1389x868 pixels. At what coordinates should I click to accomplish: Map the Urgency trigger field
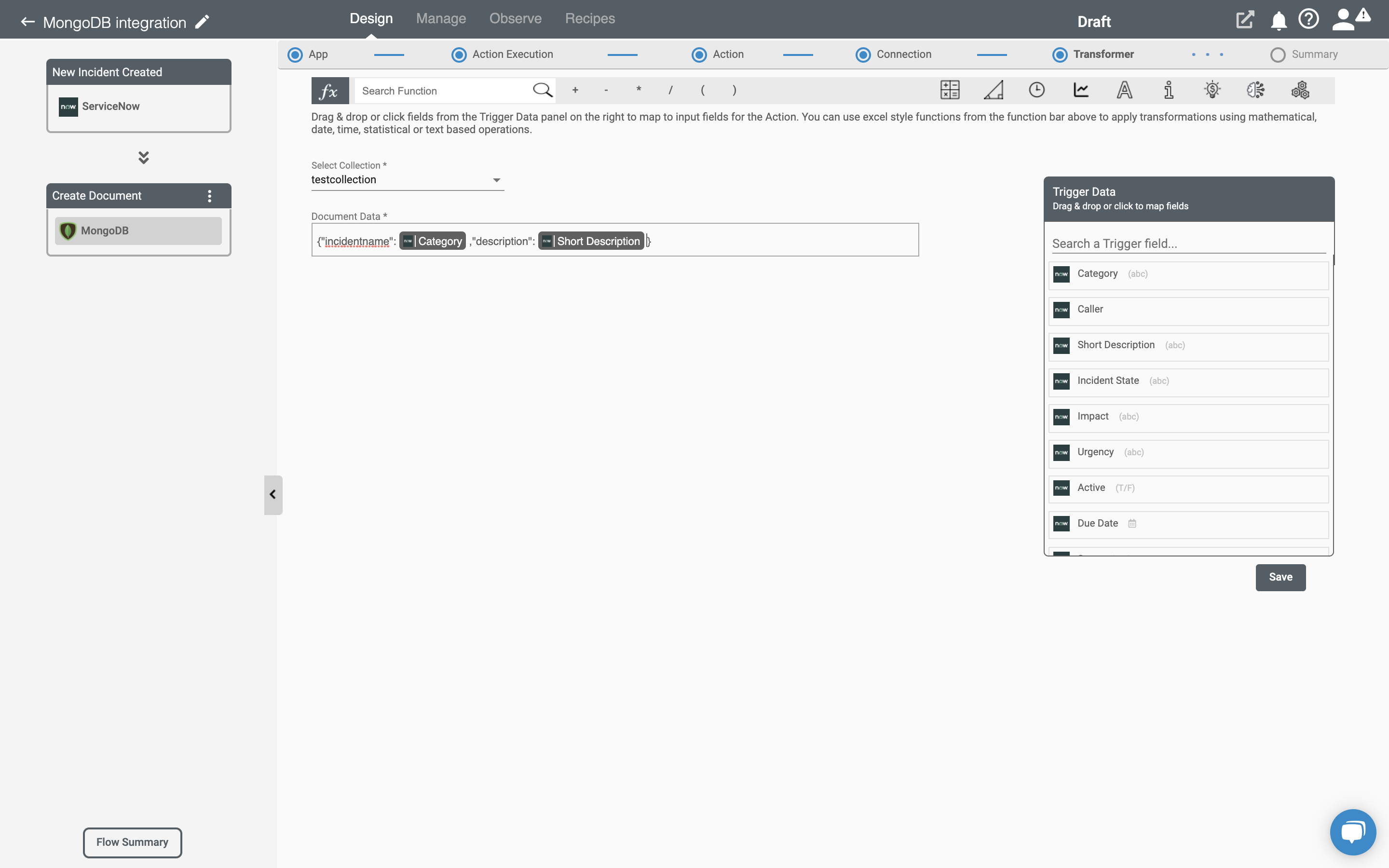pyautogui.click(x=1188, y=453)
